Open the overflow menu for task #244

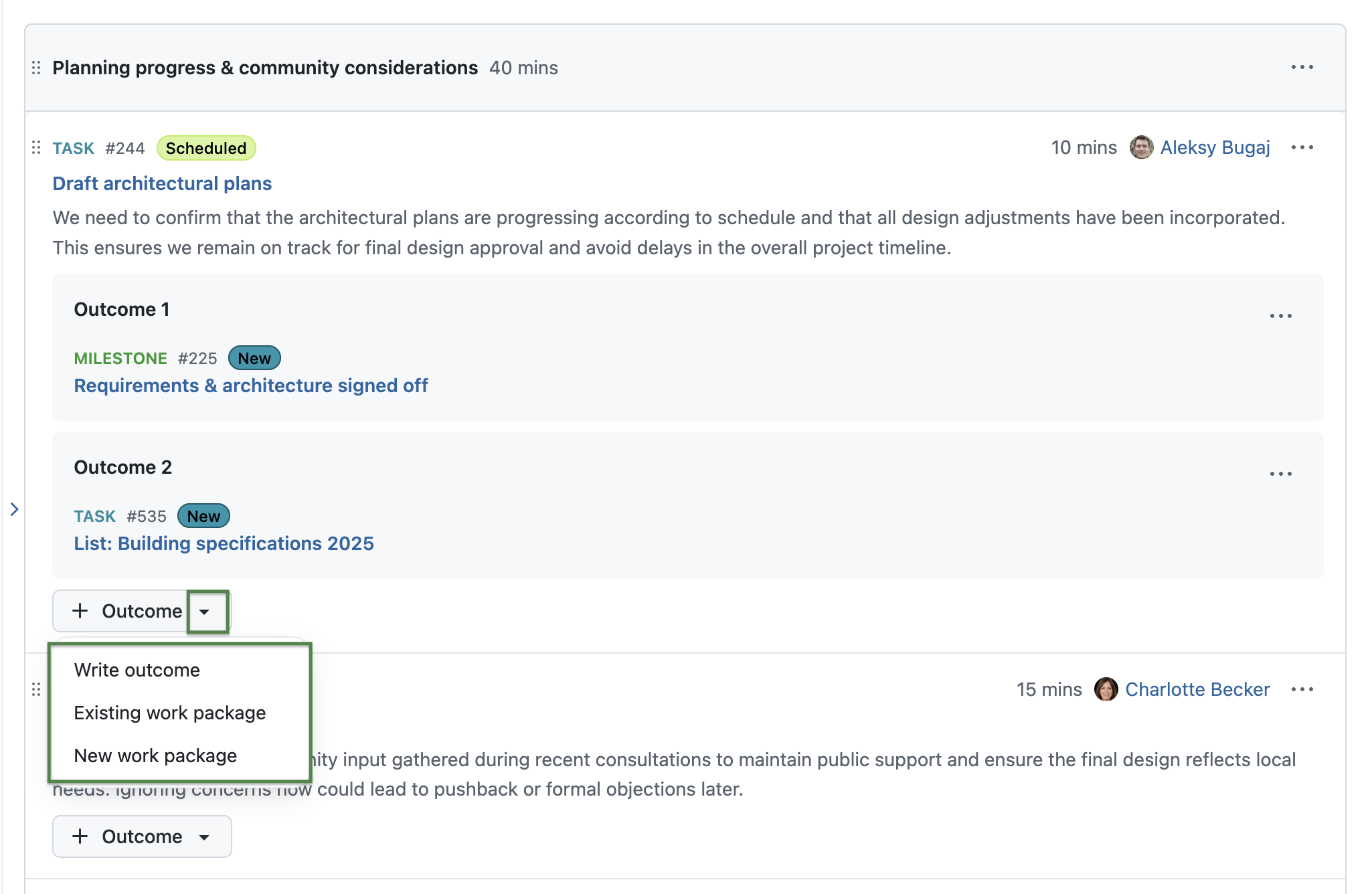(1303, 147)
